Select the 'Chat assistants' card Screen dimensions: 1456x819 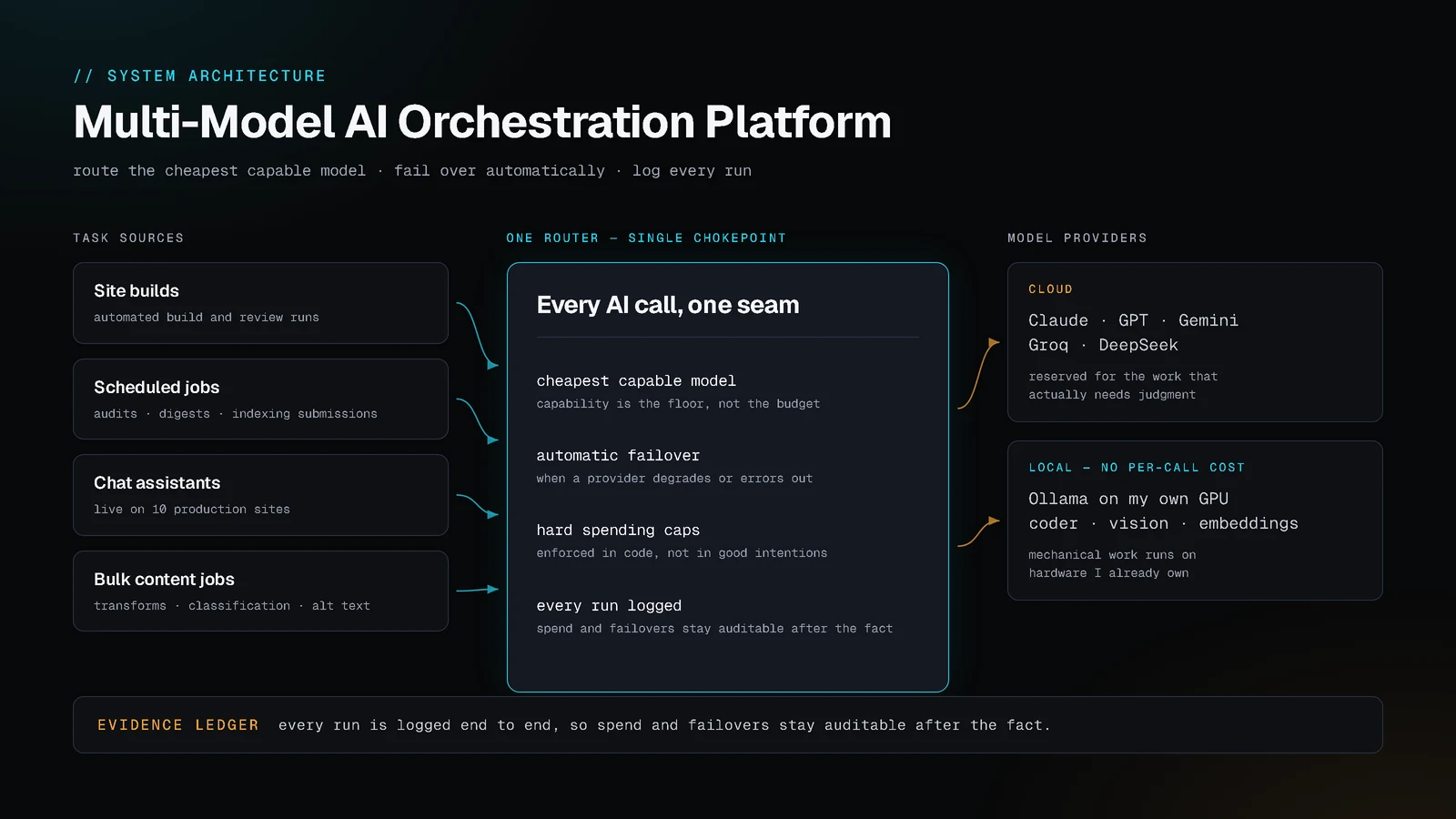tap(260, 495)
